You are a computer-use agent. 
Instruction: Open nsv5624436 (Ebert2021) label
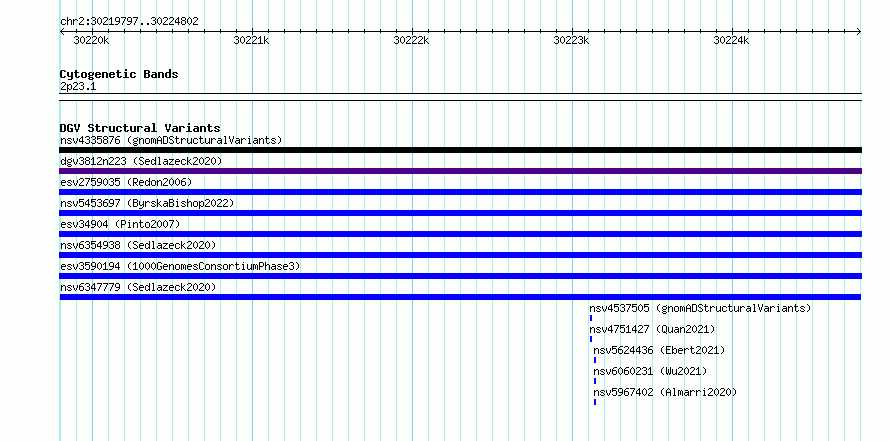click(659, 350)
